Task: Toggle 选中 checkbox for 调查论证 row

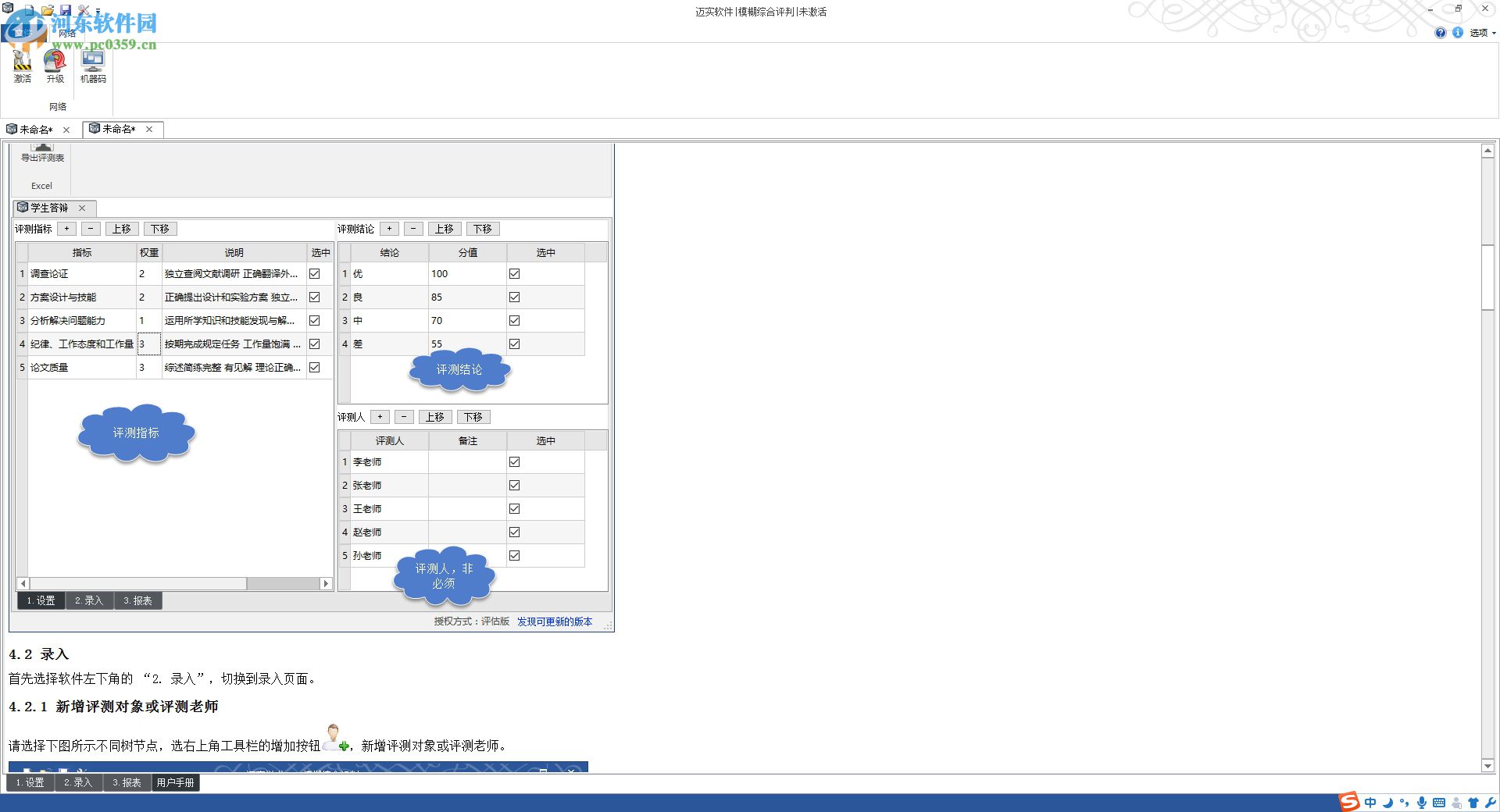Action: pyautogui.click(x=315, y=274)
